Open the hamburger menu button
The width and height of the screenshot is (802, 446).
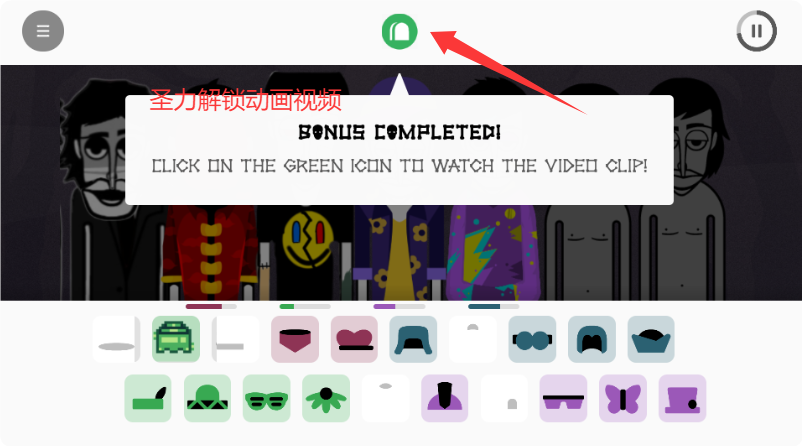click(x=43, y=31)
